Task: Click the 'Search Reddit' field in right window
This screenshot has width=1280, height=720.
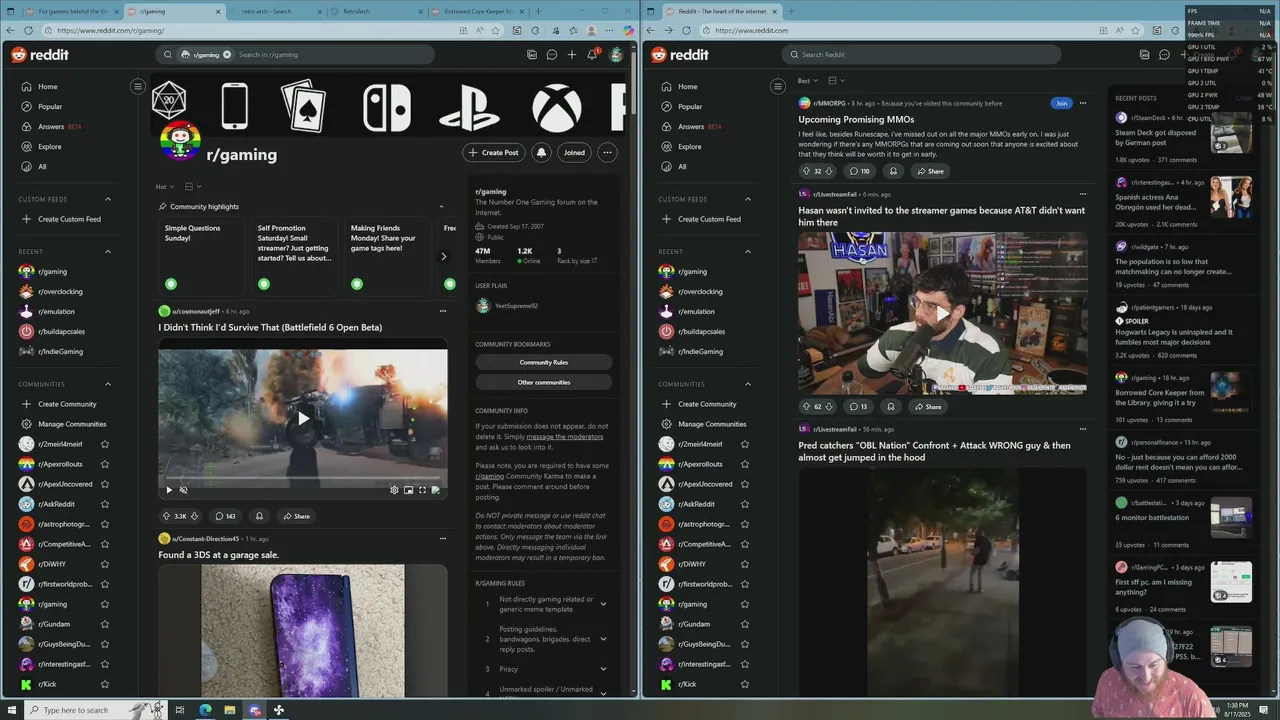Action: (921, 55)
